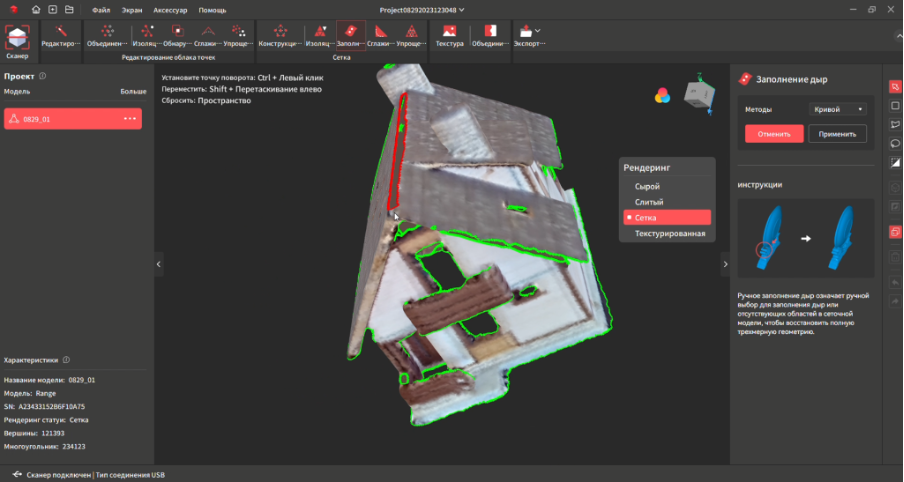Enable Текстурированная rendering mode
This screenshot has width=904, height=482.
(669, 233)
